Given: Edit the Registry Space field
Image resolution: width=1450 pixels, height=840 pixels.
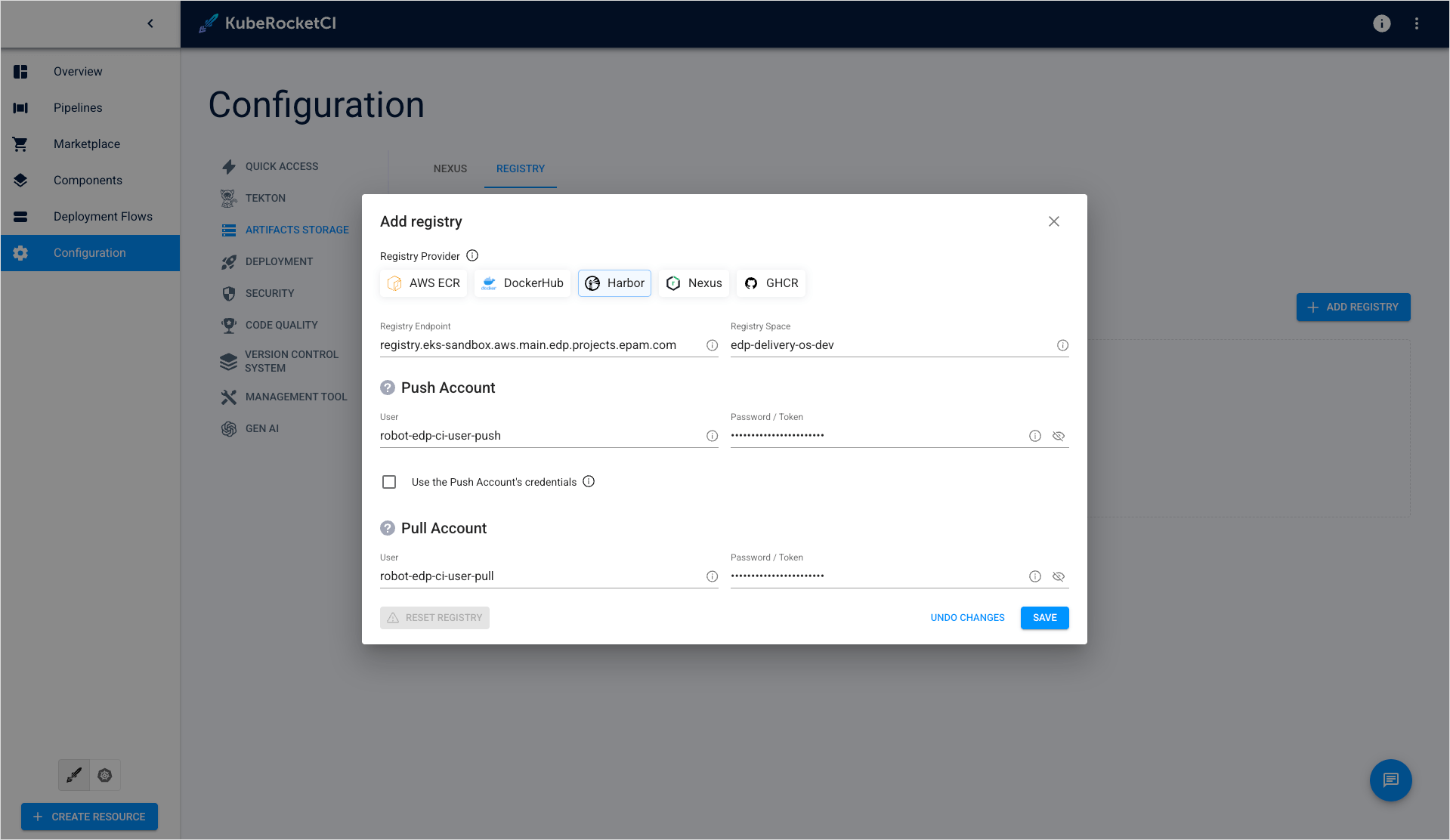Looking at the screenshot, I should 892,345.
